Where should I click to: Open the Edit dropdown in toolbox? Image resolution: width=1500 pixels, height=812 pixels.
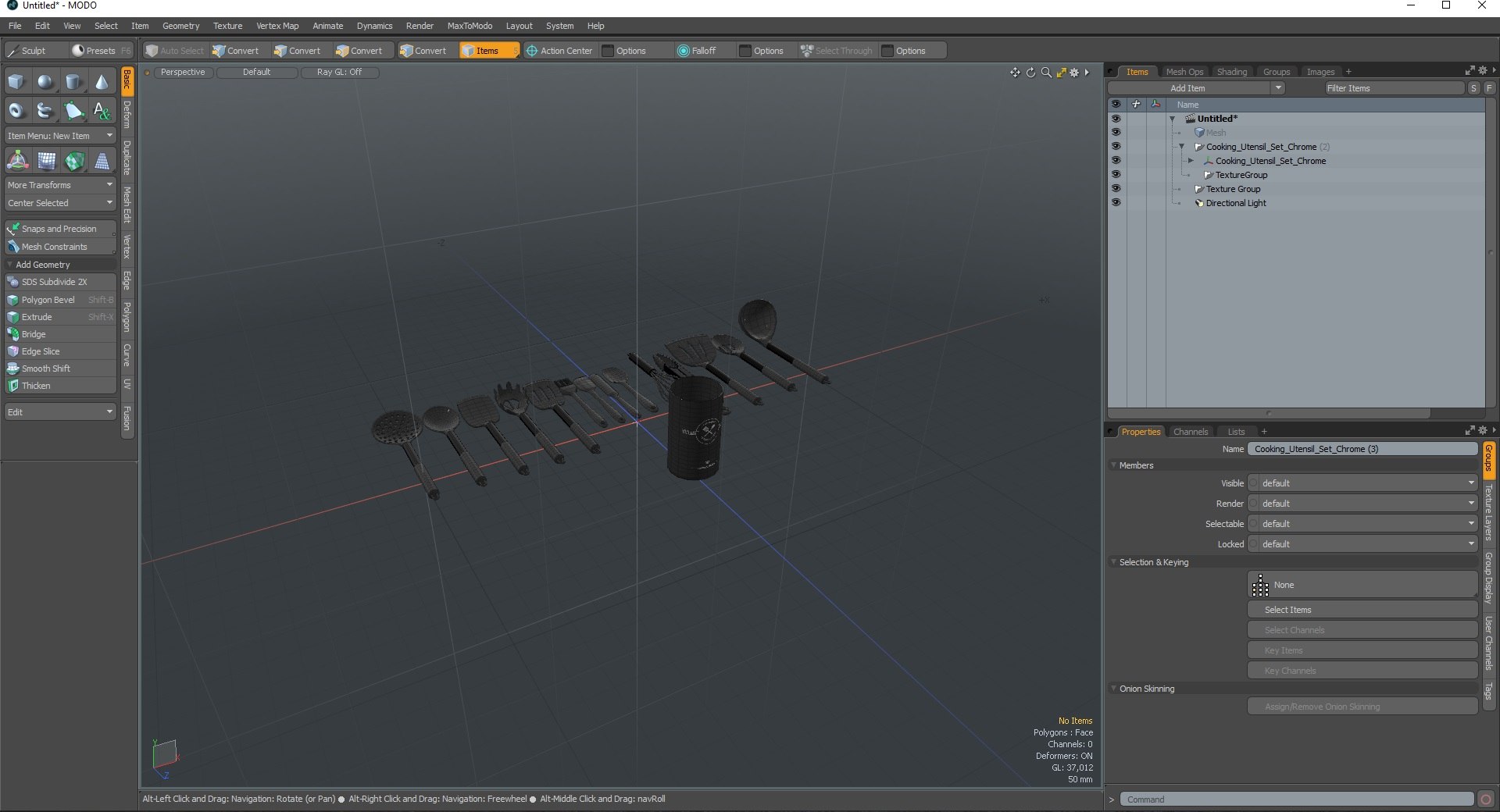60,412
